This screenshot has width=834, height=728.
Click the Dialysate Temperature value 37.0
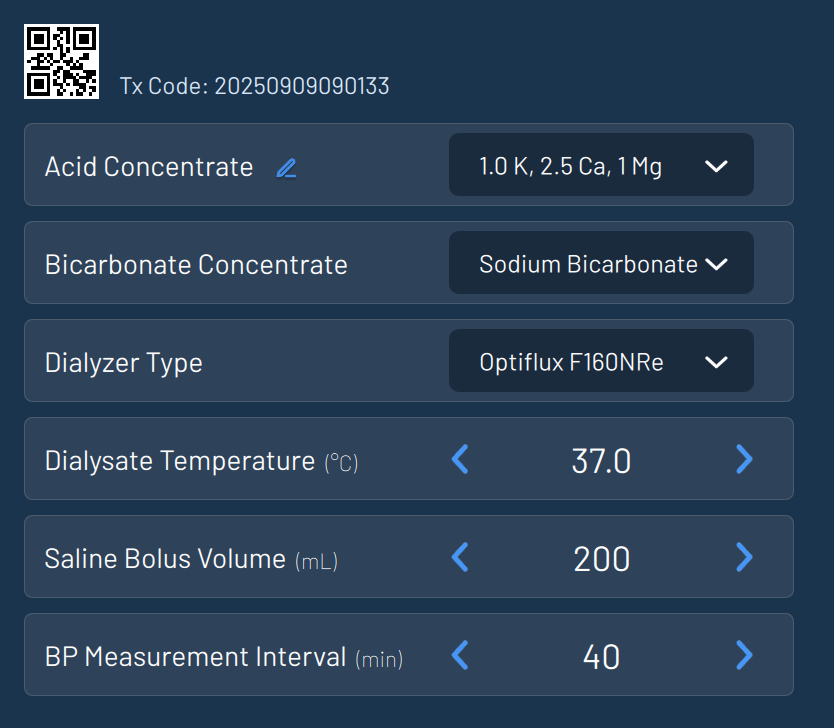(601, 460)
